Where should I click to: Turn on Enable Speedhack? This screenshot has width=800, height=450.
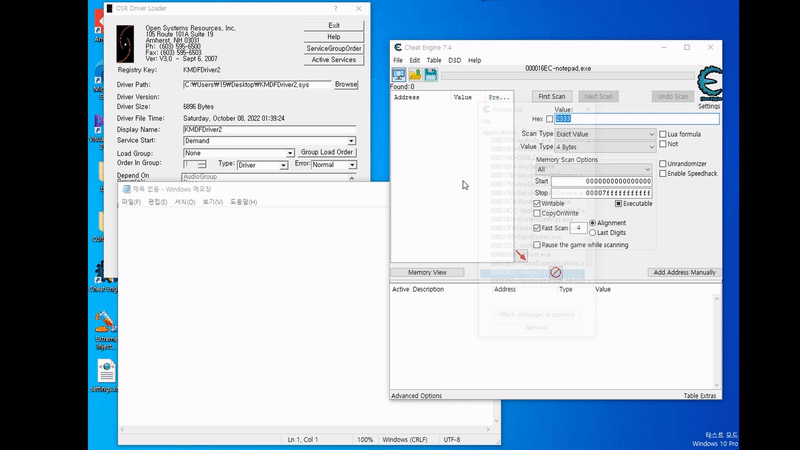pyautogui.click(x=662, y=173)
